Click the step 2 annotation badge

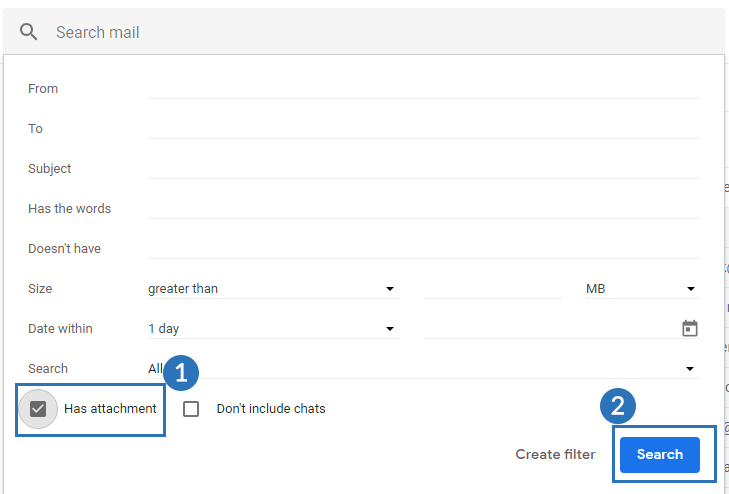[618, 406]
